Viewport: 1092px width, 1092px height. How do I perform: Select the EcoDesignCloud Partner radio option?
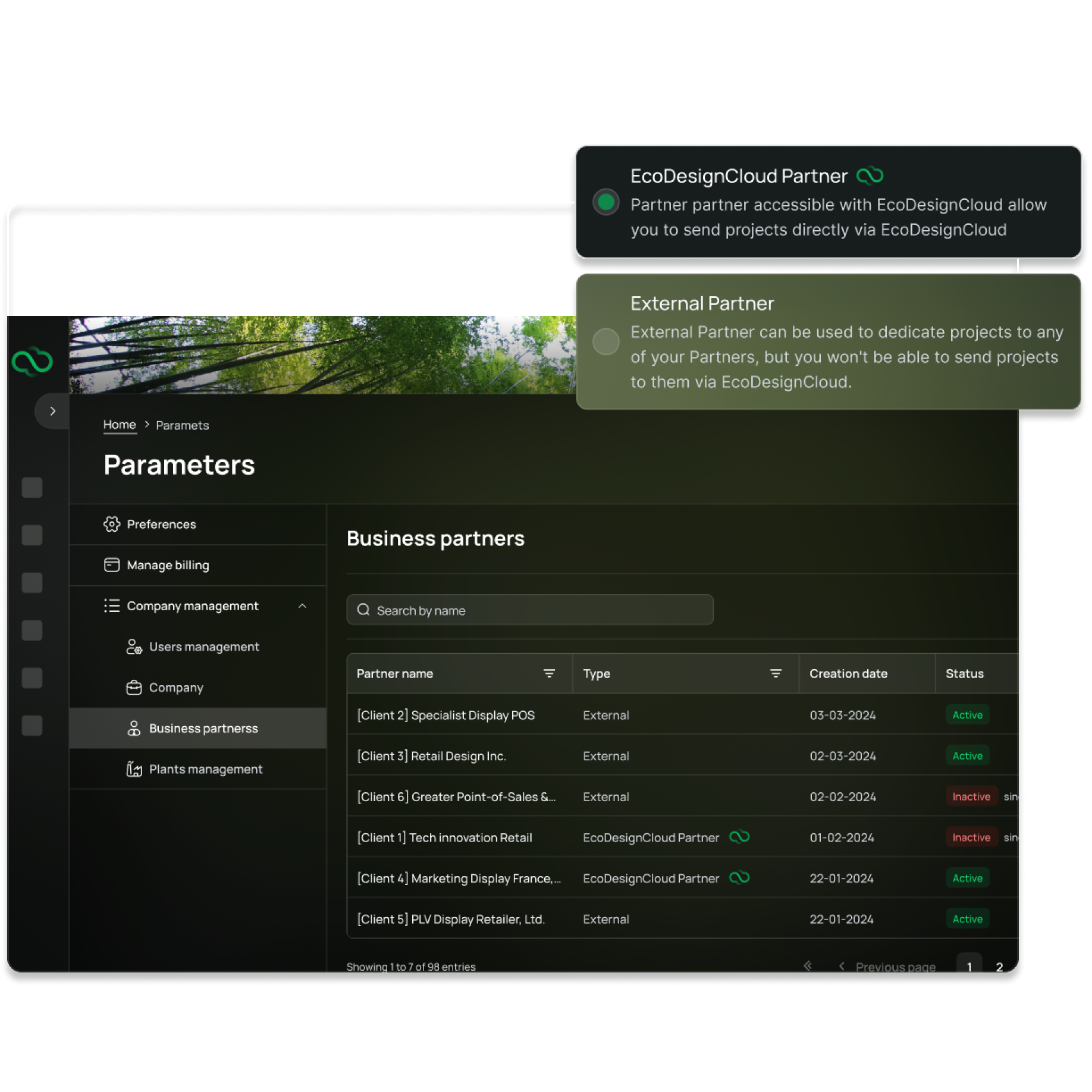[606, 202]
